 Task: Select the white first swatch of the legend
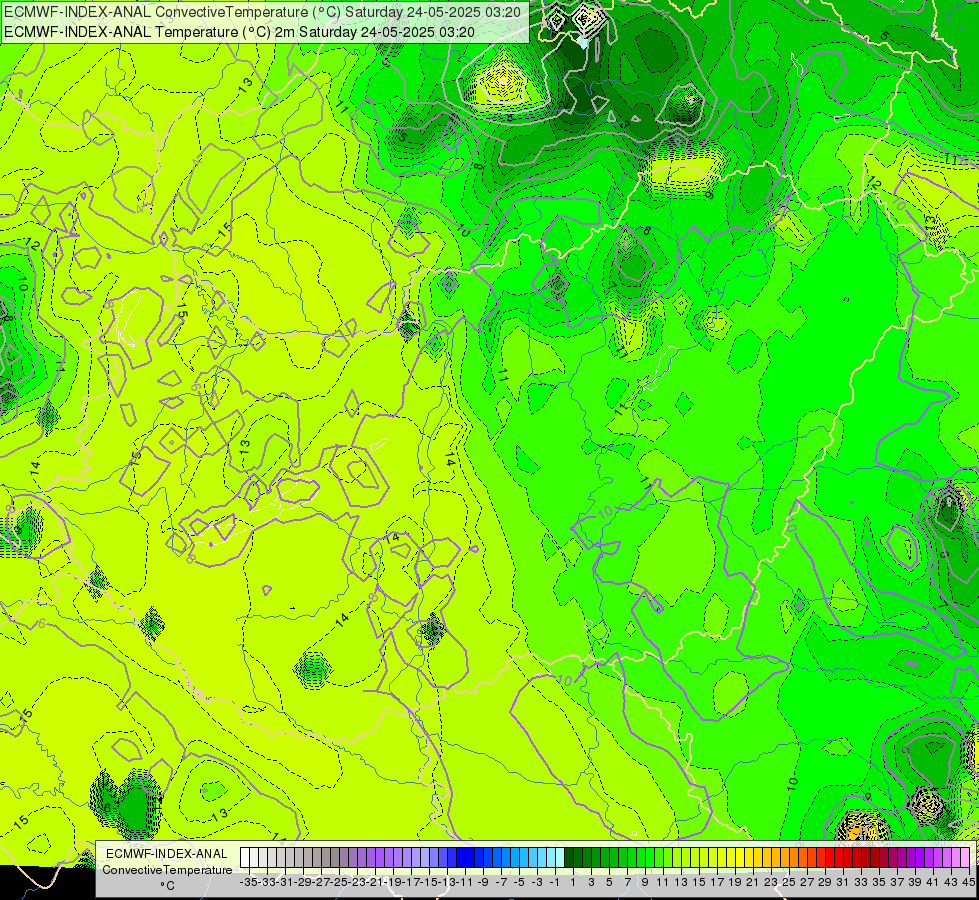(245, 858)
